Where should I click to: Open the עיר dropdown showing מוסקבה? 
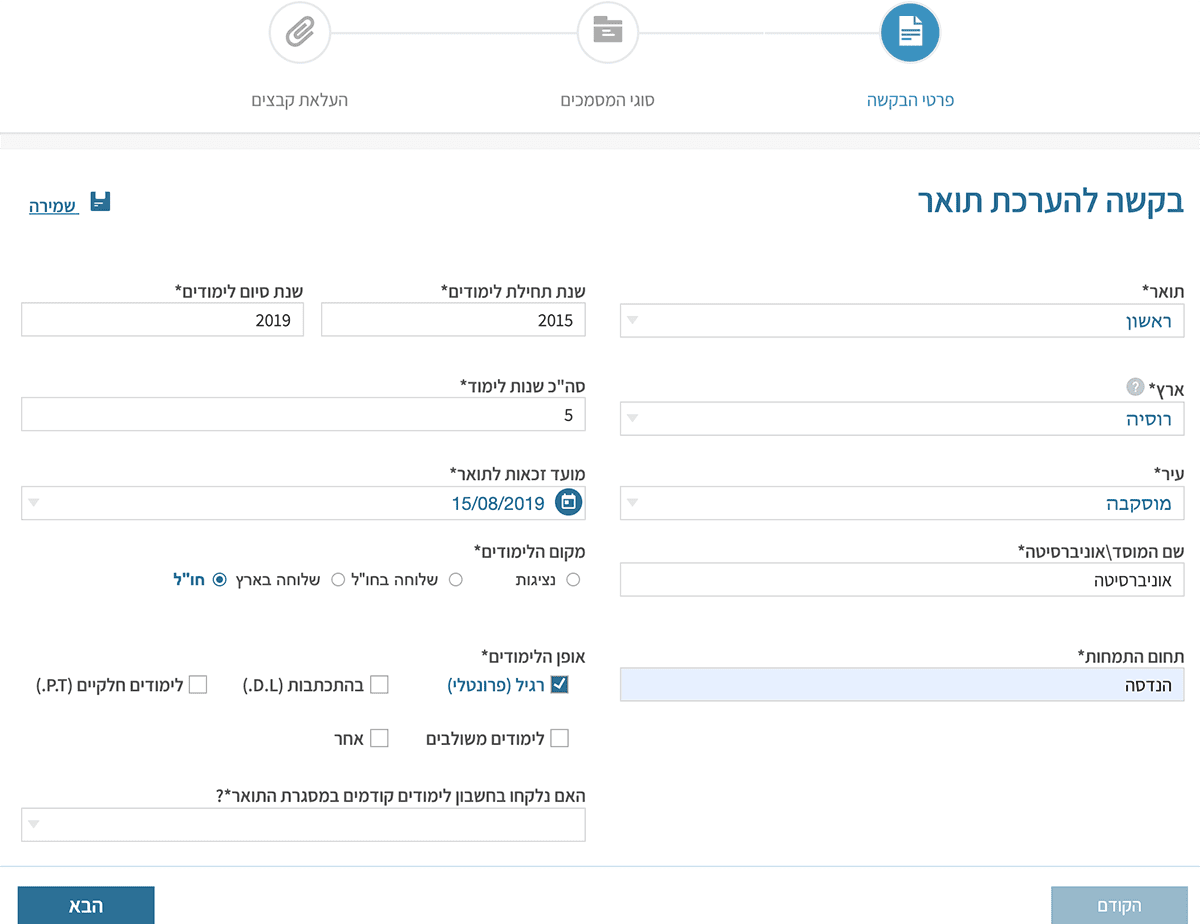902,503
